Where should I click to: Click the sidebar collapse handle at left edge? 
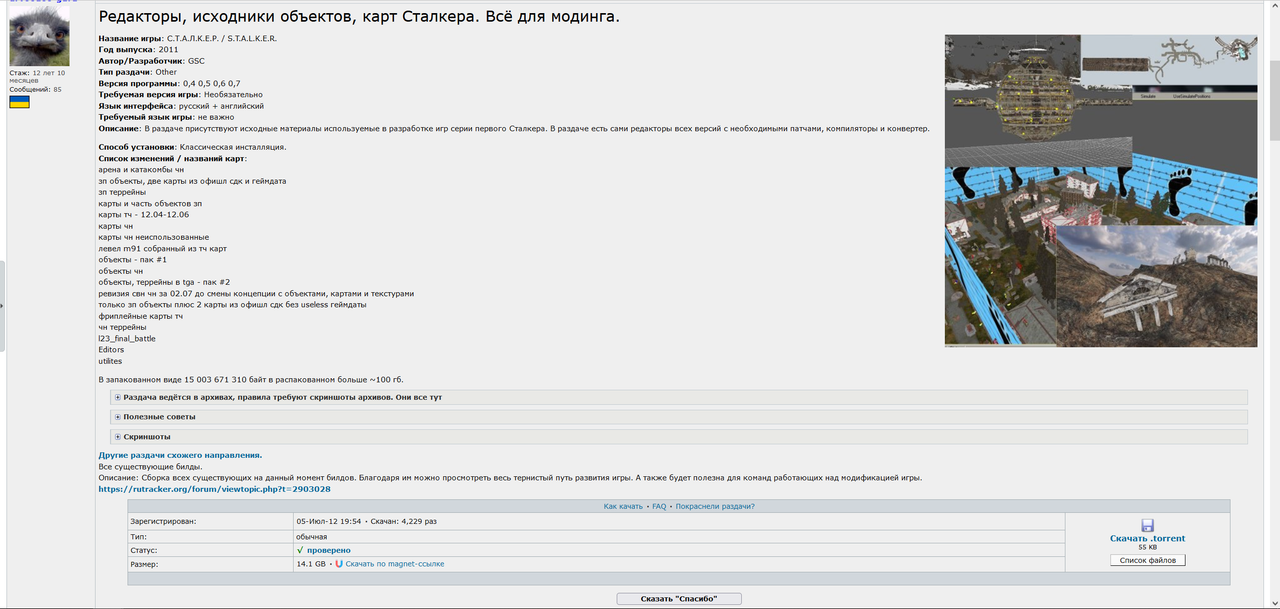2,305
